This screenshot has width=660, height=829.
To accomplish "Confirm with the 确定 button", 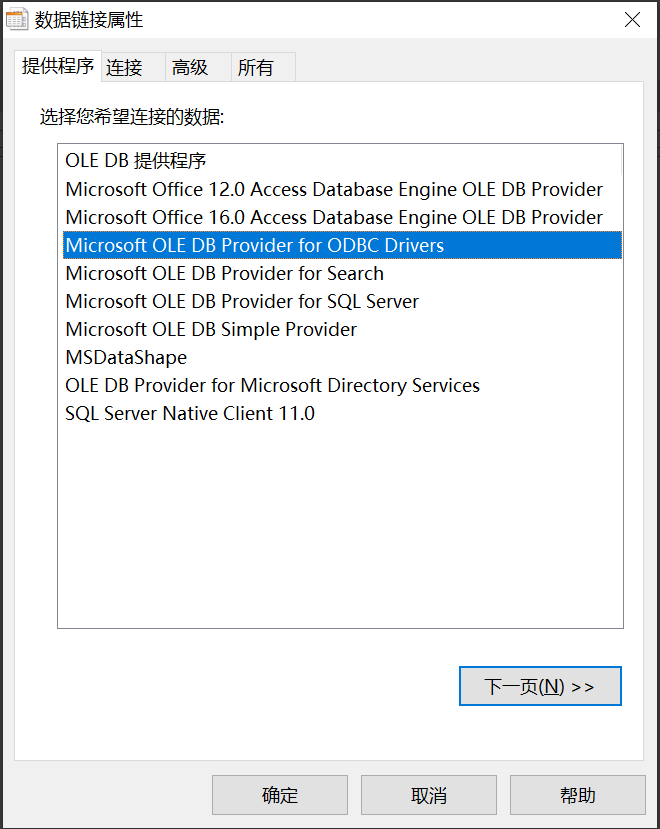I will [x=280, y=795].
